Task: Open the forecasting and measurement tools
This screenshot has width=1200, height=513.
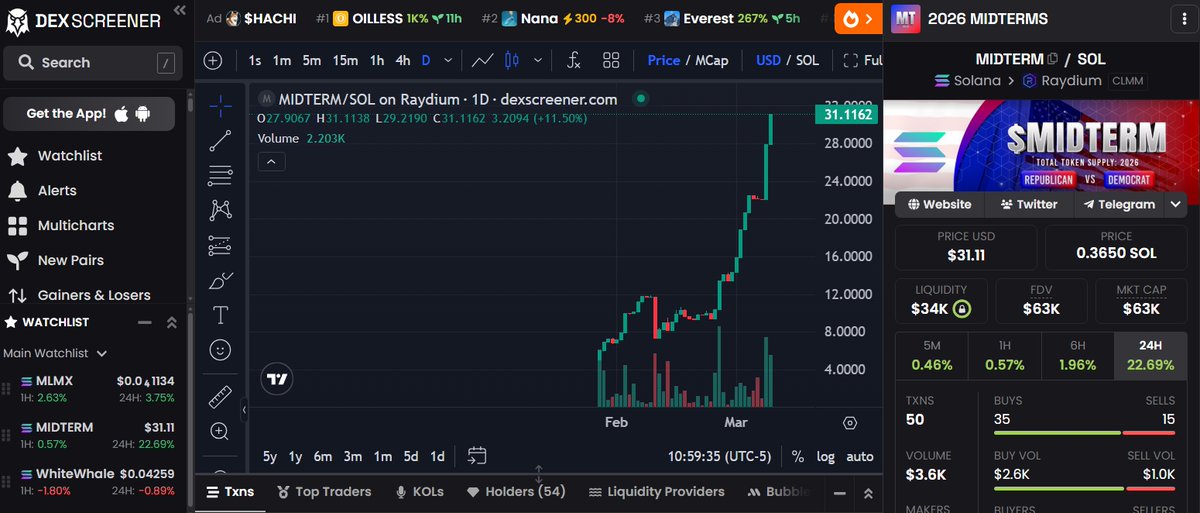Action: (x=220, y=245)
